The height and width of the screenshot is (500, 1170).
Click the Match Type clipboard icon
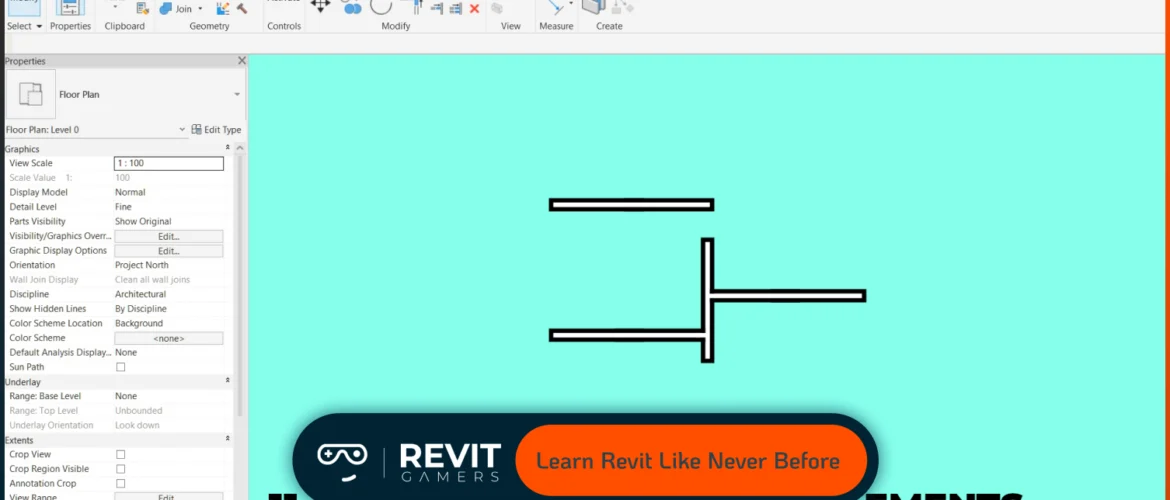pos(142,8)
